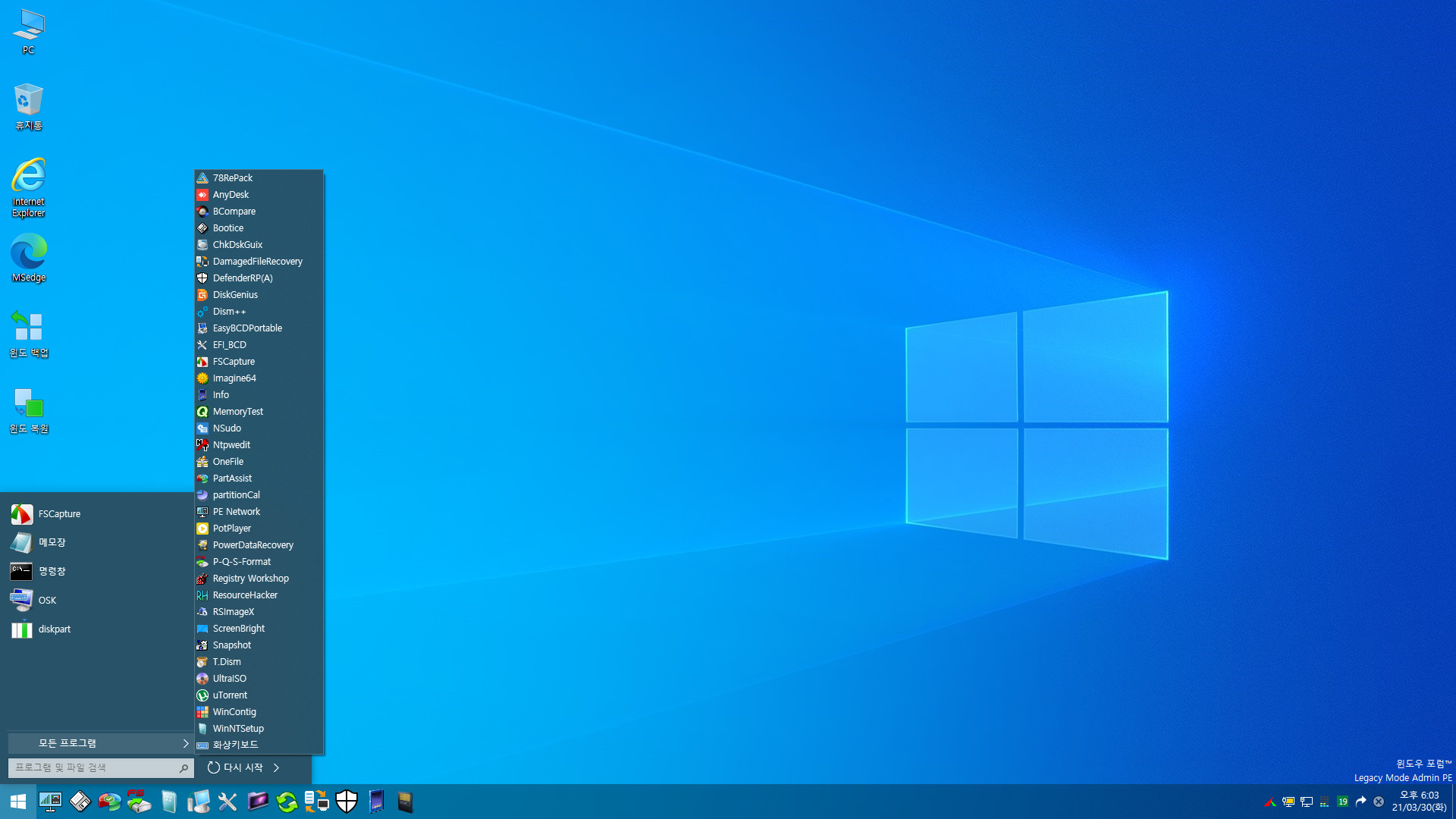This screenshot has height=819, width=1456.
Task: Open DiskGenius from programs list
Action: point(259,295)
